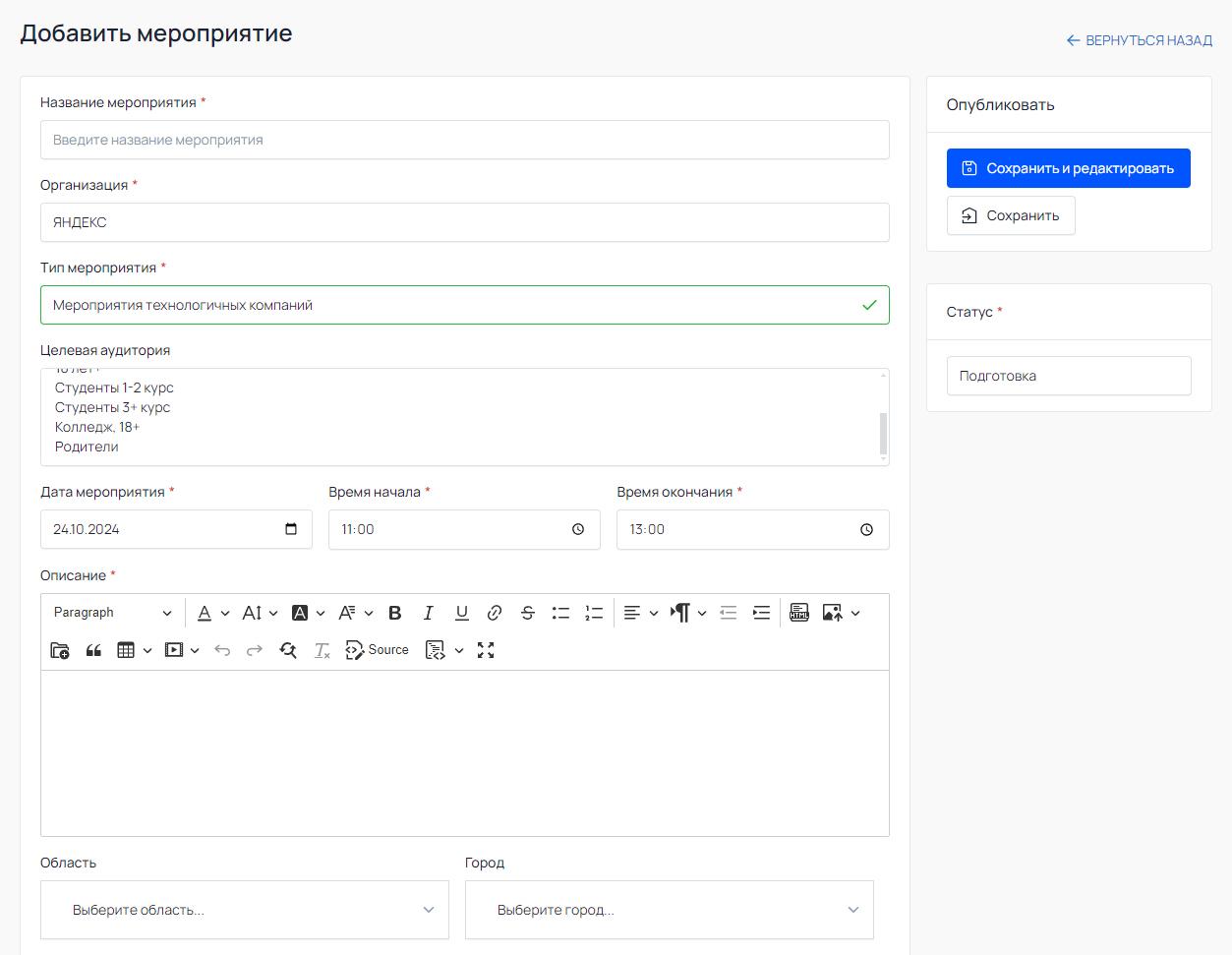The width and height of the screenshot is (1232, 955).
Task: Follow the Вернуться назад link
Action: (1140, 40)
